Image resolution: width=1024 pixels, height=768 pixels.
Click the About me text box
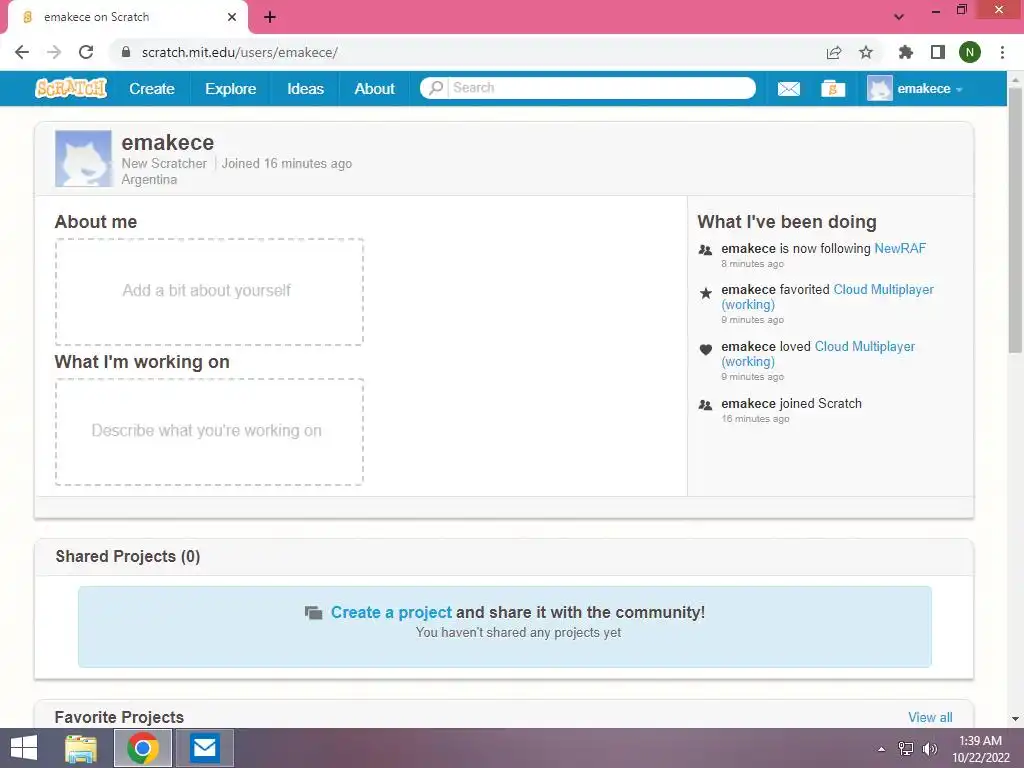click(209, 291)
